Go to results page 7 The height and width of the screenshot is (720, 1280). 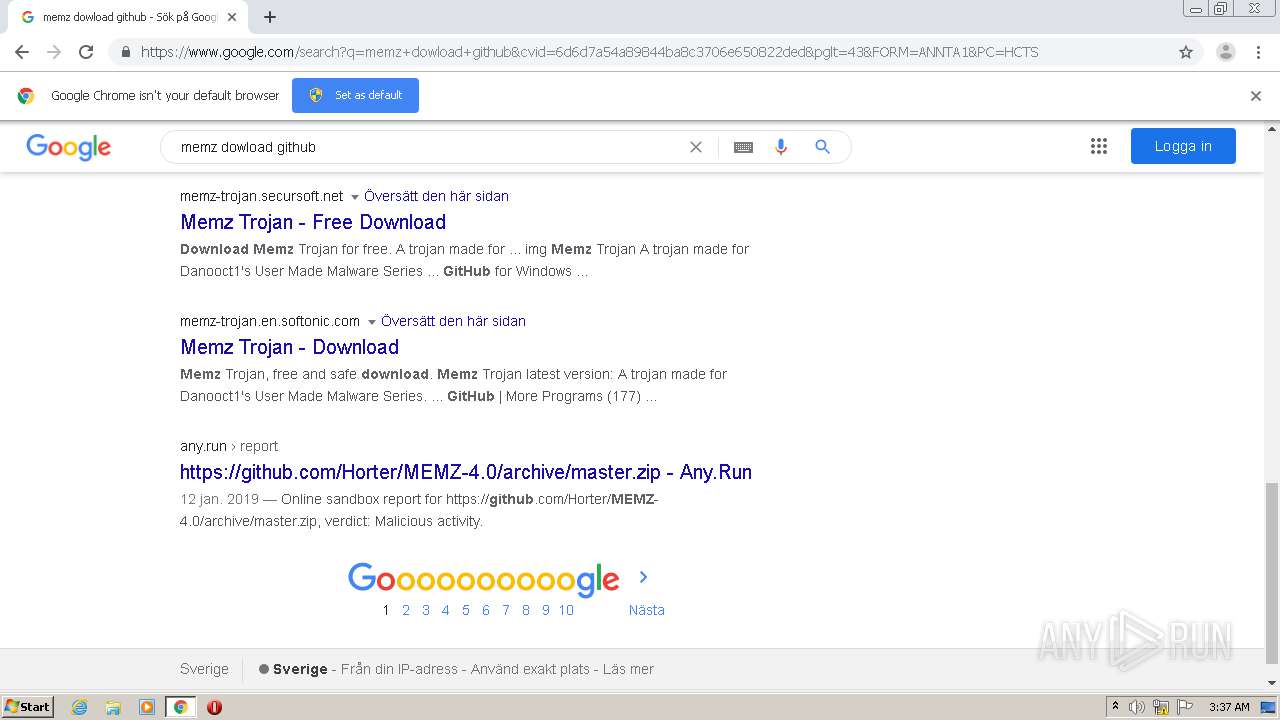pyautogui.click(x=506, y=610)
